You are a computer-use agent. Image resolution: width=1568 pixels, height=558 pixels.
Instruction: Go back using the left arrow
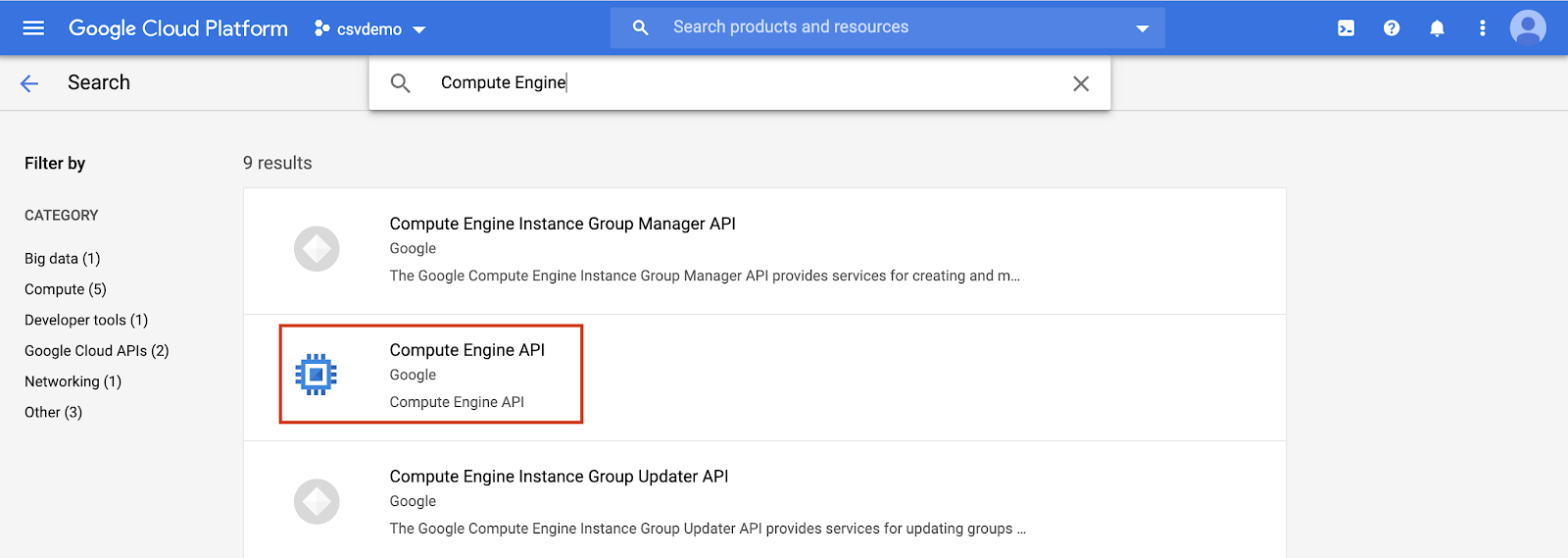(x=29, y=83)
